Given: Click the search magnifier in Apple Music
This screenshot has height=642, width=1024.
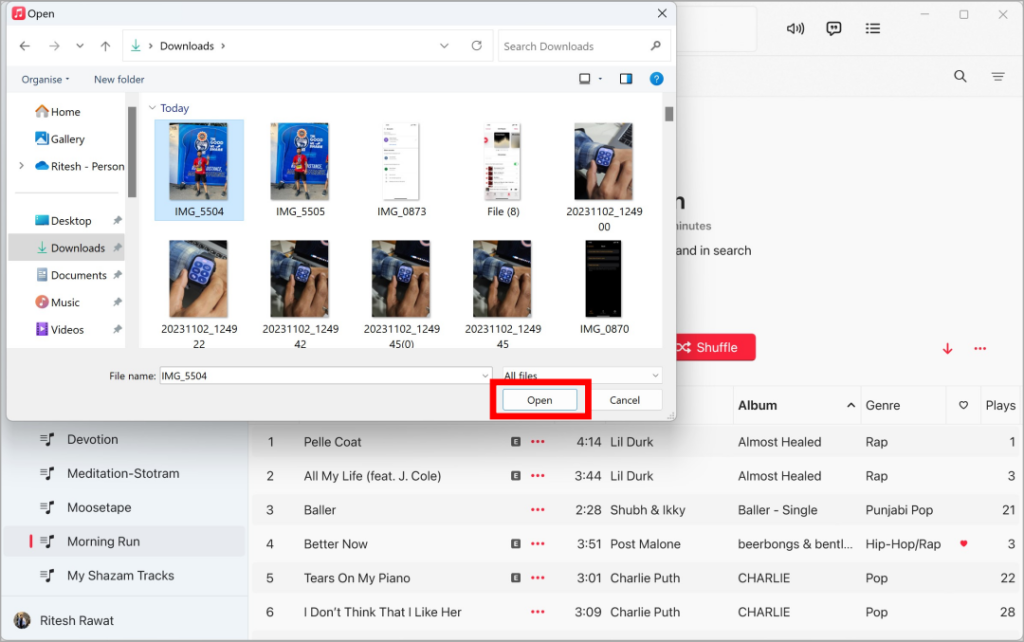Looking at the screenshot, I should 960,76.
